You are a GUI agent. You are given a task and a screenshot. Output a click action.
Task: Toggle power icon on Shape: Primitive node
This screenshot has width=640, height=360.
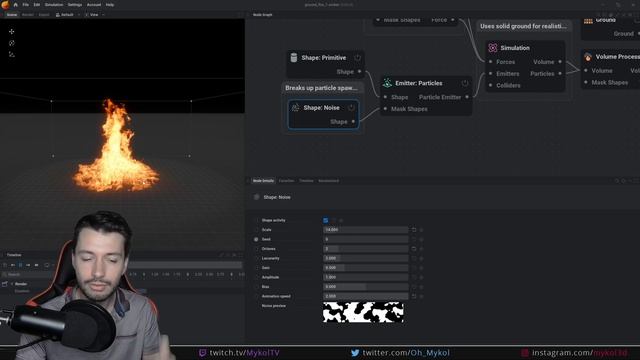pos(358,58)
